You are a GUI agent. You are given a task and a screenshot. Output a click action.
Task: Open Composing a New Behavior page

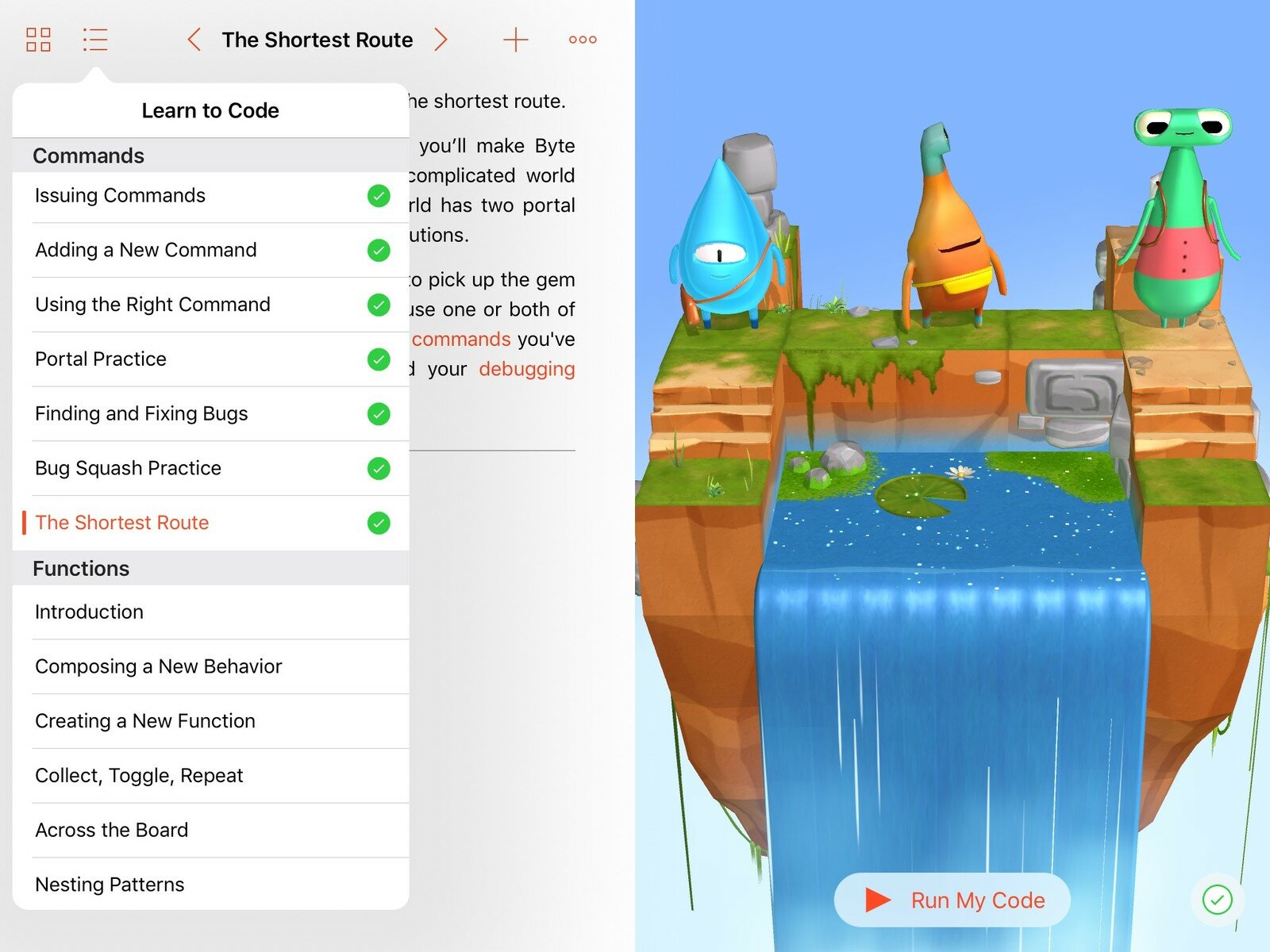(x=211, y=666)
